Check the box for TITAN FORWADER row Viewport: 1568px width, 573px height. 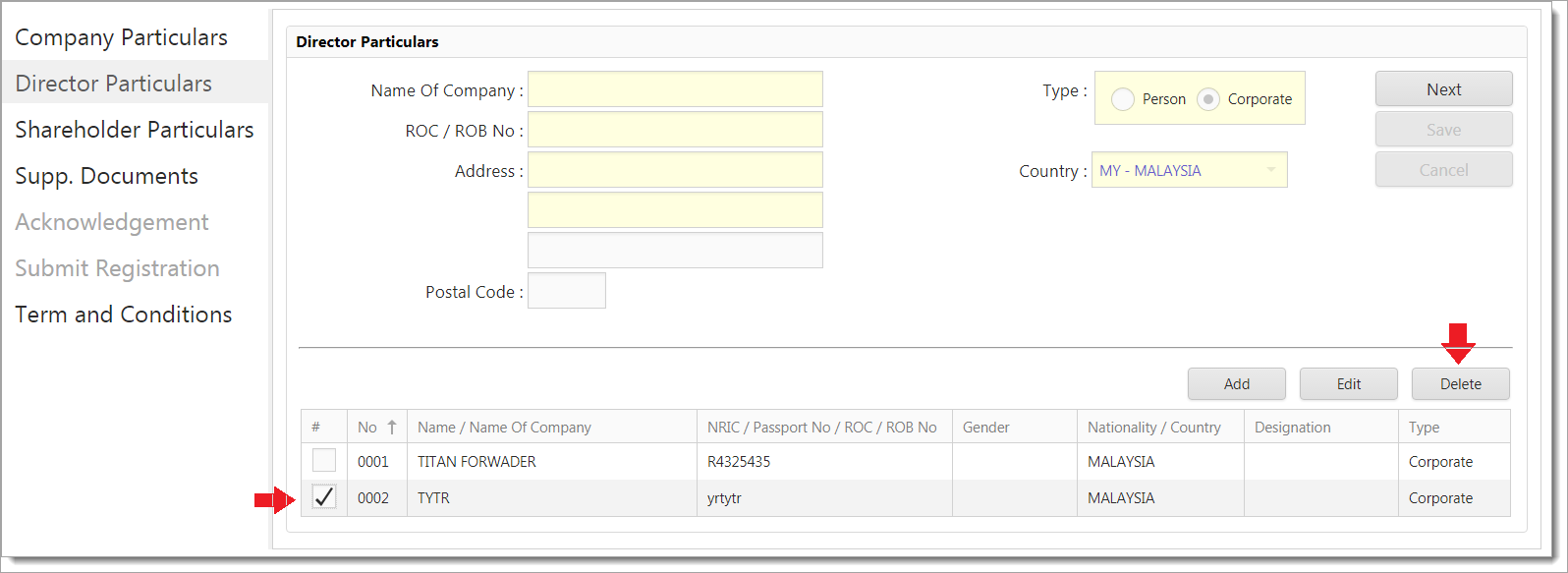[x=324, y=461]
